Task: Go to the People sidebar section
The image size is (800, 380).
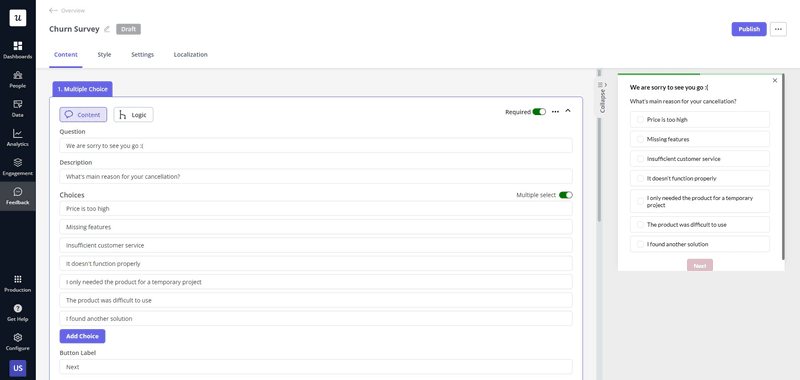Action: (18, 80)
